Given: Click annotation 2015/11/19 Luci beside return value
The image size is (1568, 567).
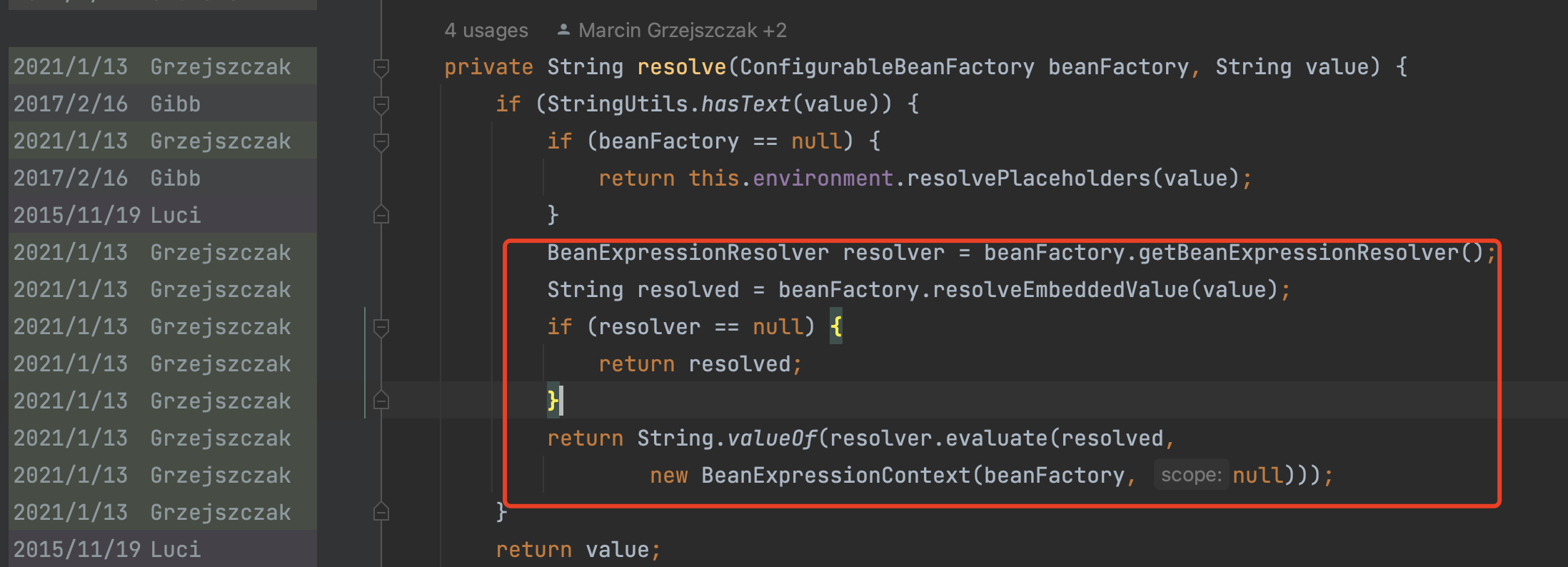Looking at the screenshot, I should click(x=163, y=549).
